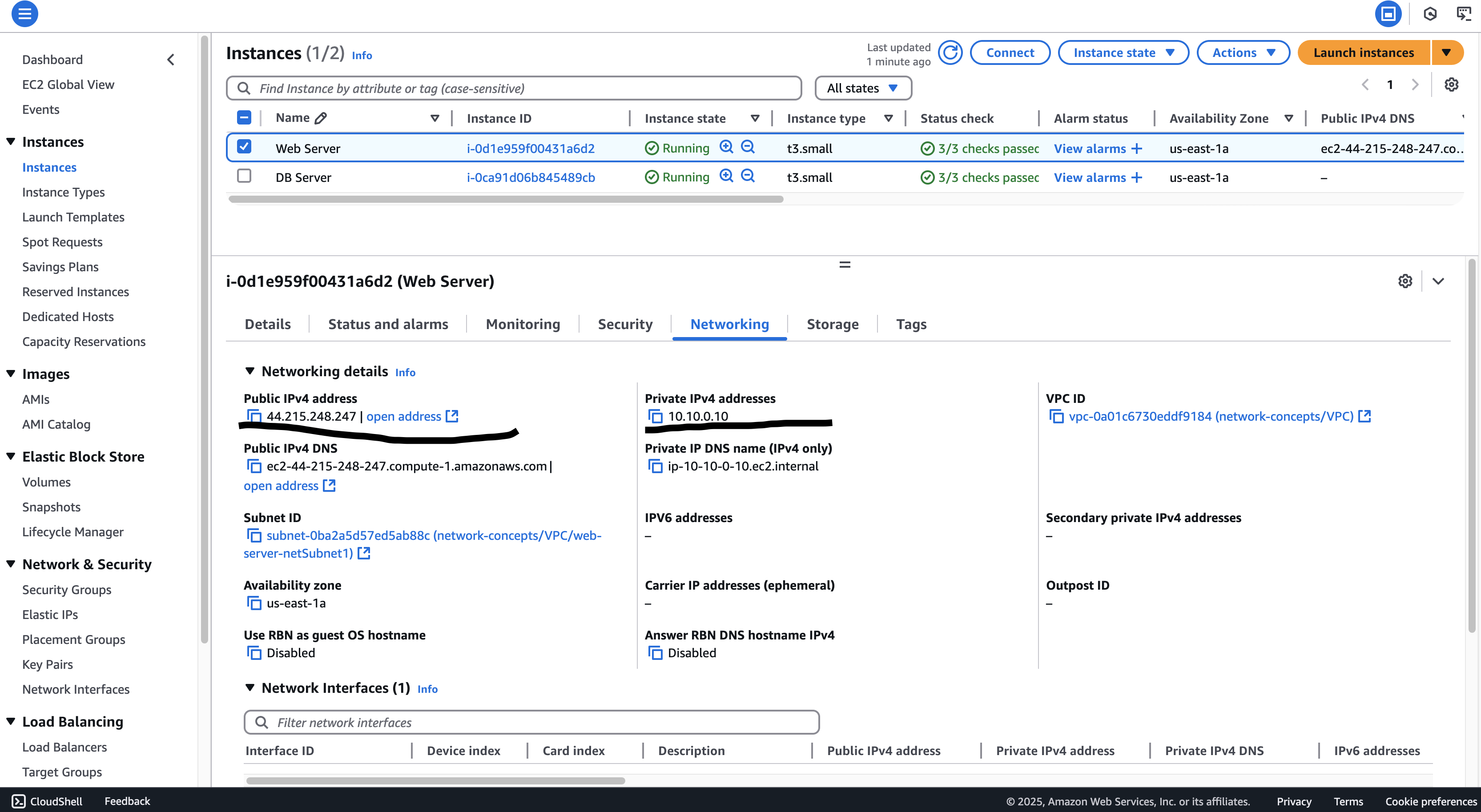Copy the RBN guest OS hostname value
1481x812 pixels.
tap(254, 653)
